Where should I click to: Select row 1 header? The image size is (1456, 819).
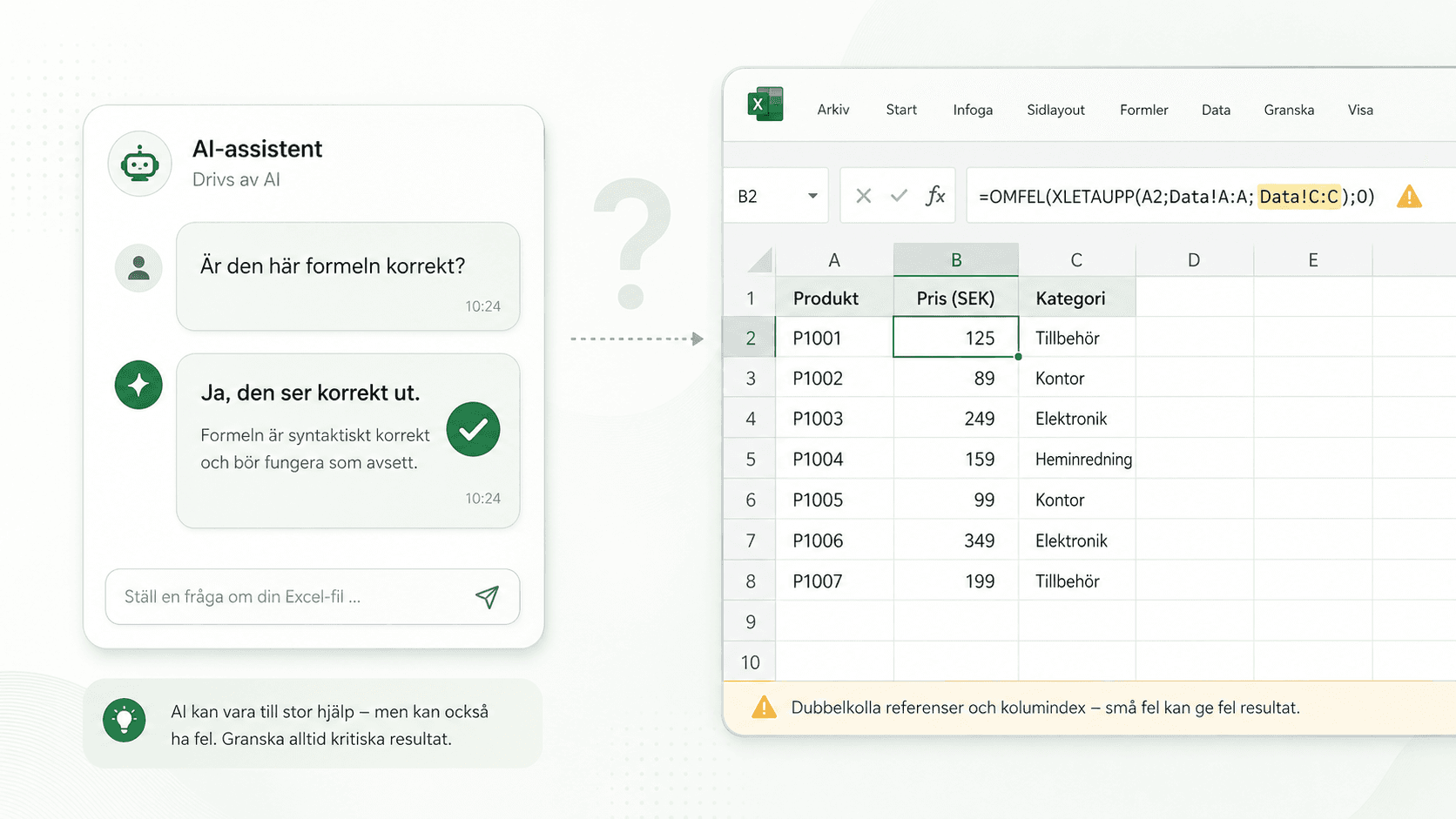(x=750, y=299)
